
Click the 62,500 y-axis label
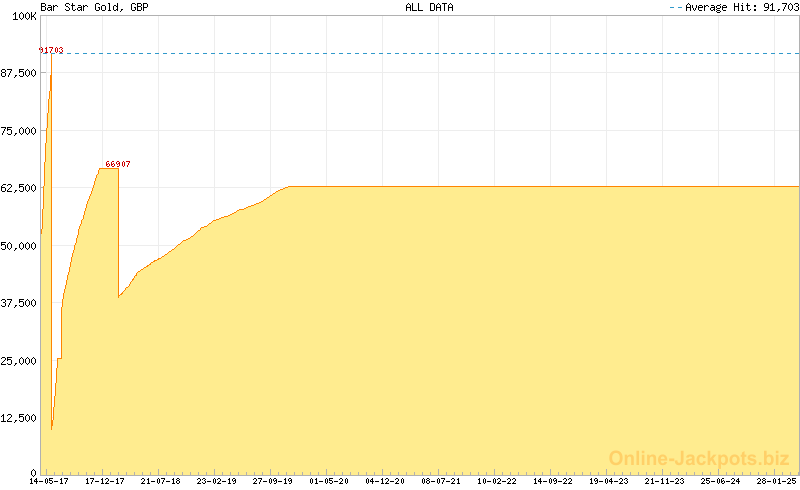19,188
